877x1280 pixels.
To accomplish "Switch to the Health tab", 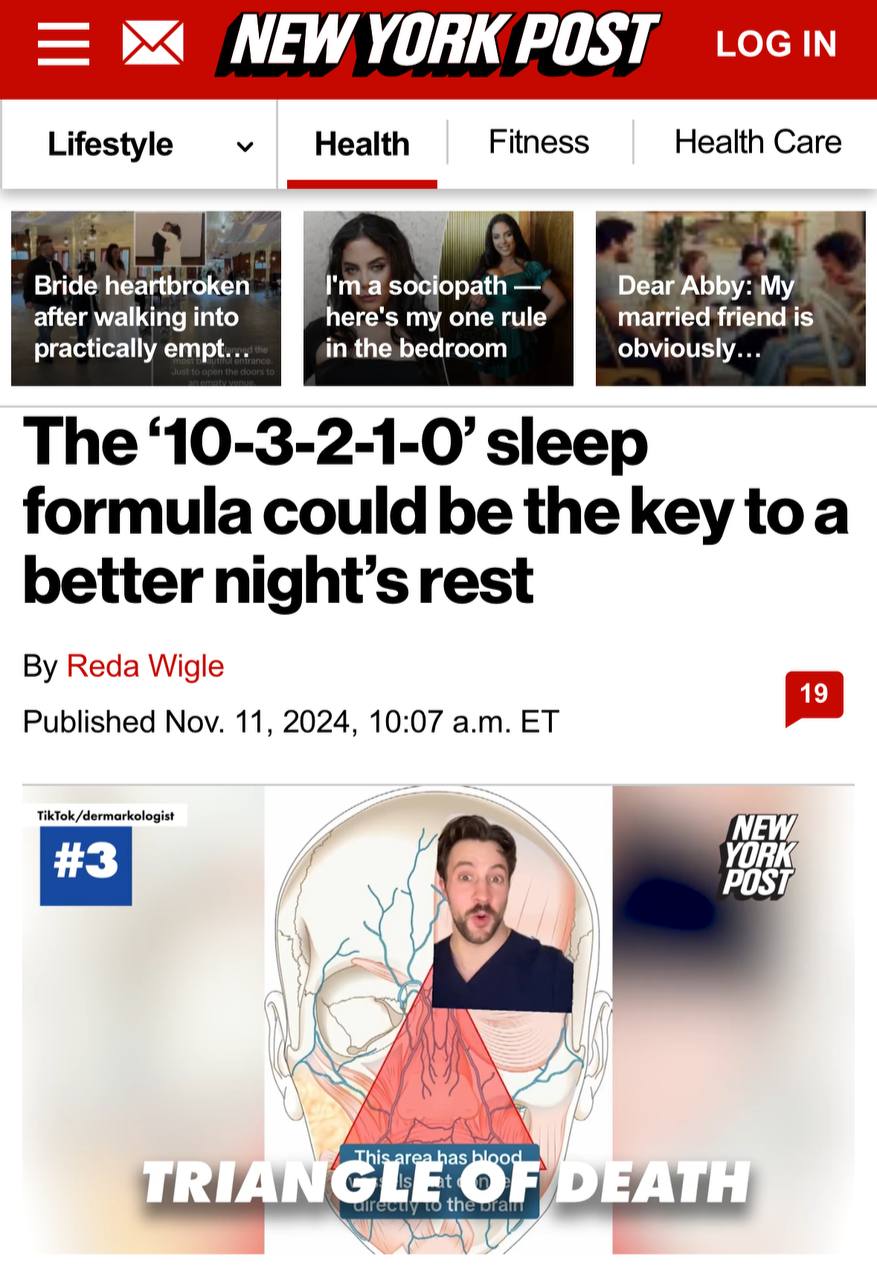I will (362, 144).
